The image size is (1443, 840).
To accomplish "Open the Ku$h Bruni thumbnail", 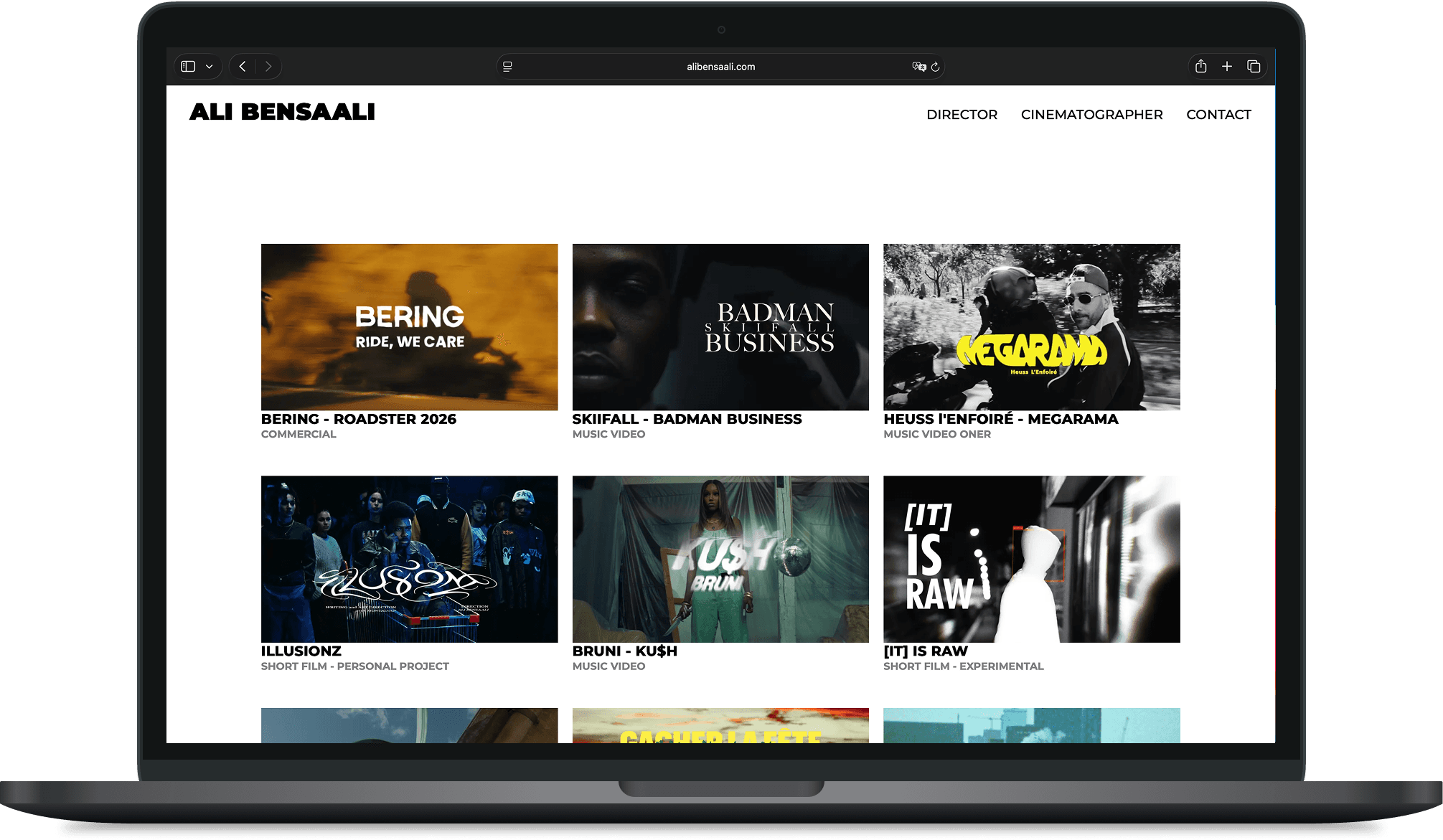I will coord(720,560).
